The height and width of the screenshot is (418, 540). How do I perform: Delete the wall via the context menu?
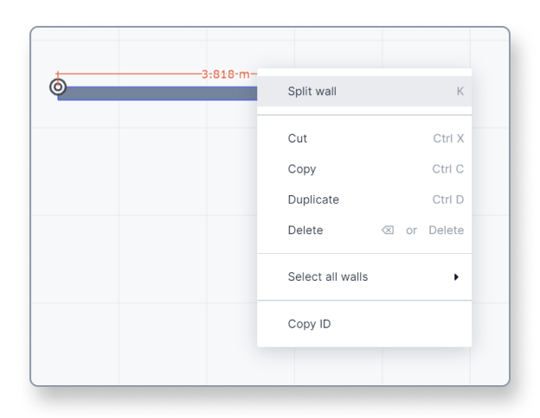364,230
